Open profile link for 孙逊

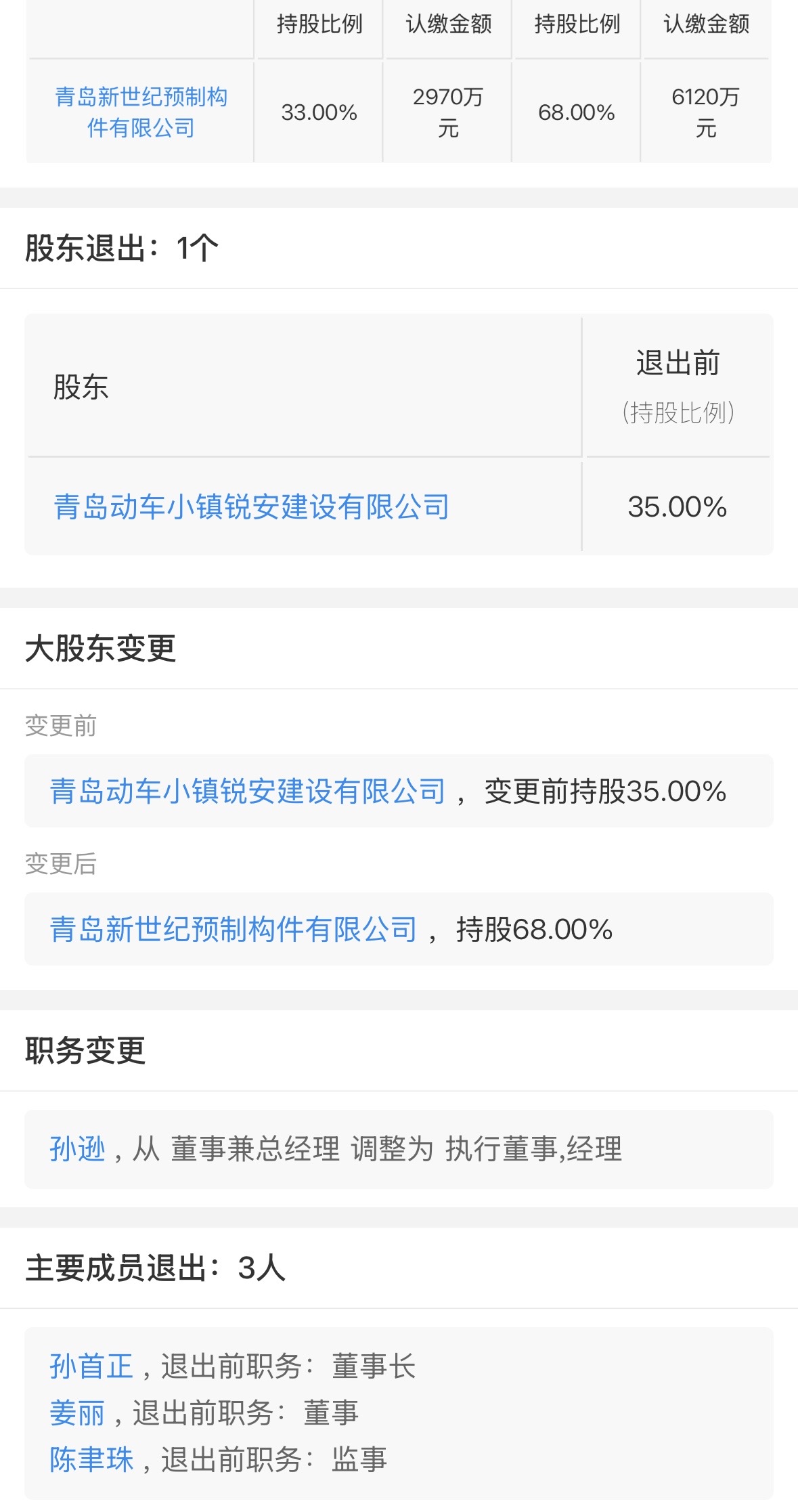(x=77, y=1149)
